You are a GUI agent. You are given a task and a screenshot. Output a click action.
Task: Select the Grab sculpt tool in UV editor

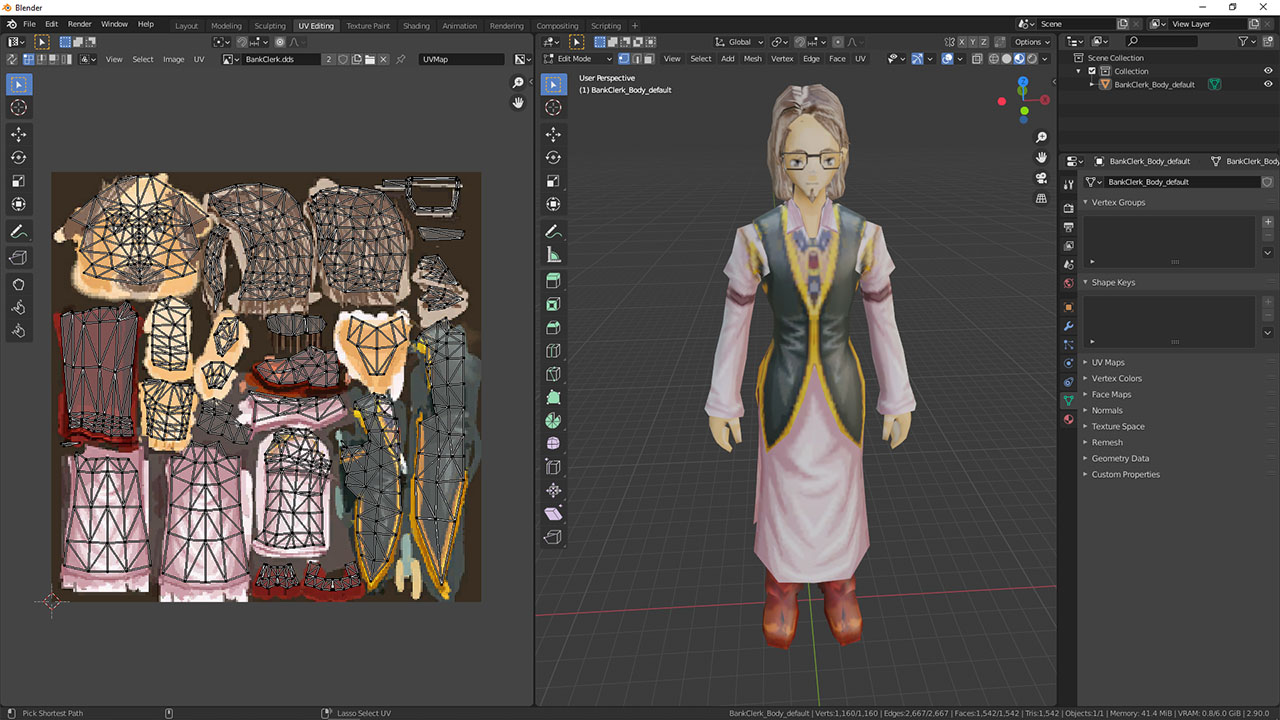click(19, 284)
